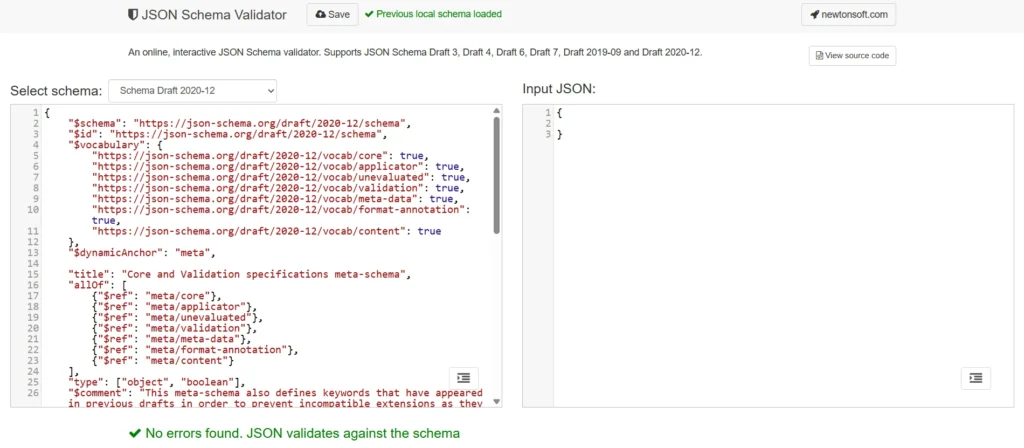Click the JSON Schema Validator shield logo
This screenshot has height=448, width=1024.
click(133, 14)
